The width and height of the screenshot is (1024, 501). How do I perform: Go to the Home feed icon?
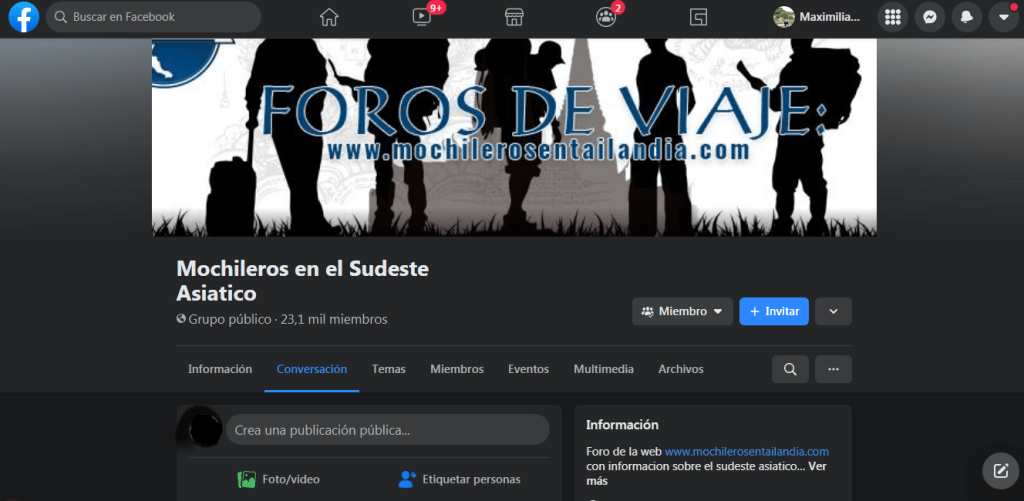[328, 17]
